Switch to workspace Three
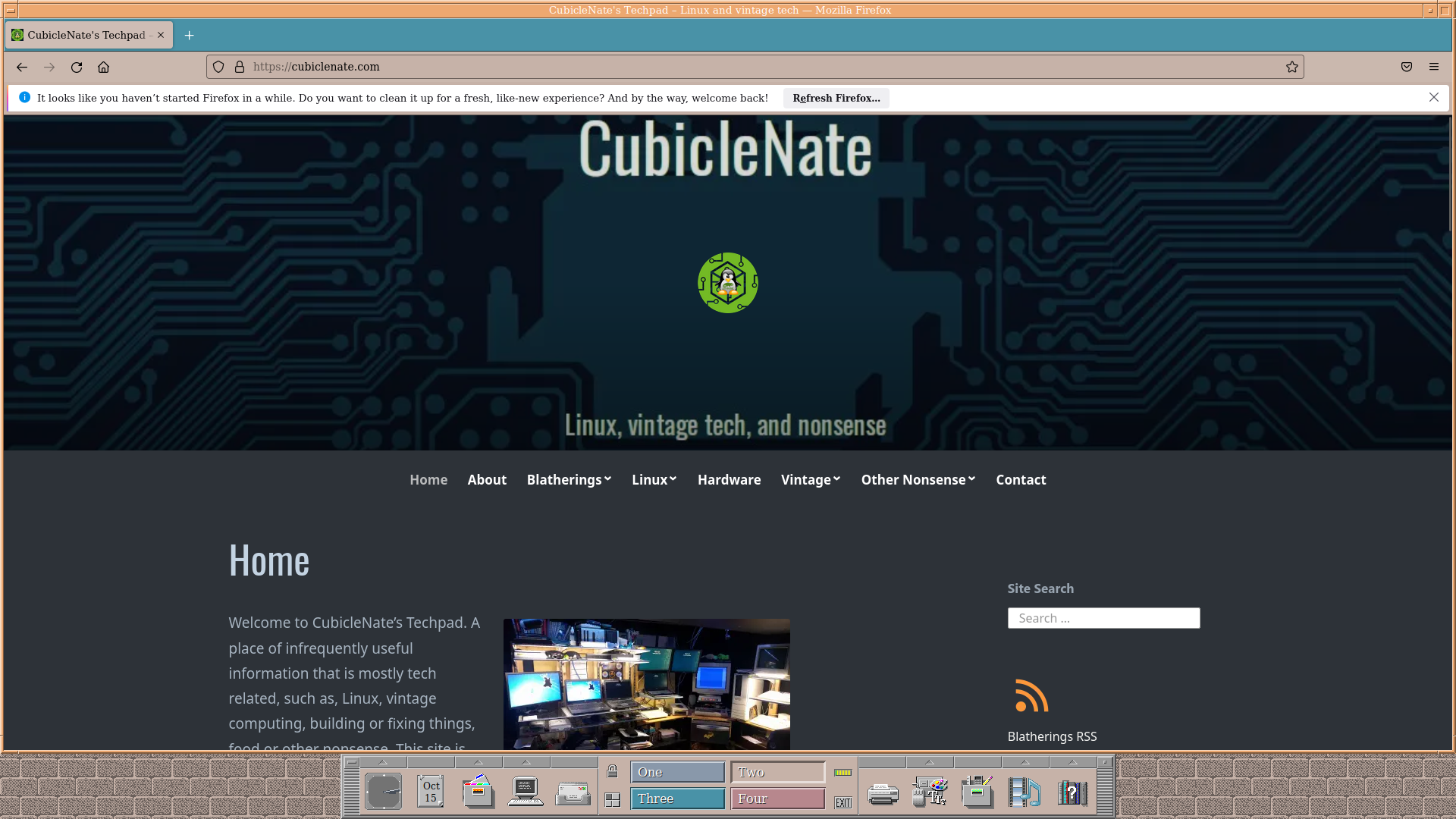Viewport: 1456px width, 819px height. pyautogui.click(x=677, y=799)
